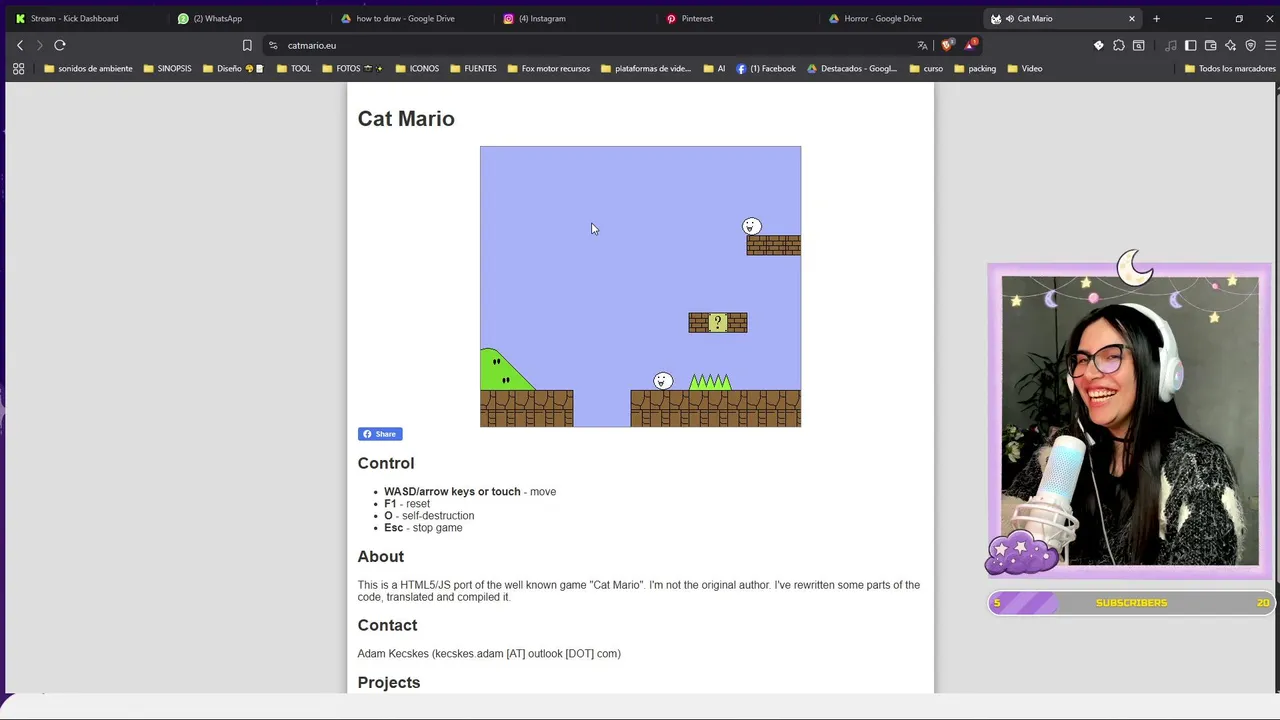The width and height of the screenshot is (1280, 720).
Task: Reload the catmario.eu page
Action: coord(60,45)
